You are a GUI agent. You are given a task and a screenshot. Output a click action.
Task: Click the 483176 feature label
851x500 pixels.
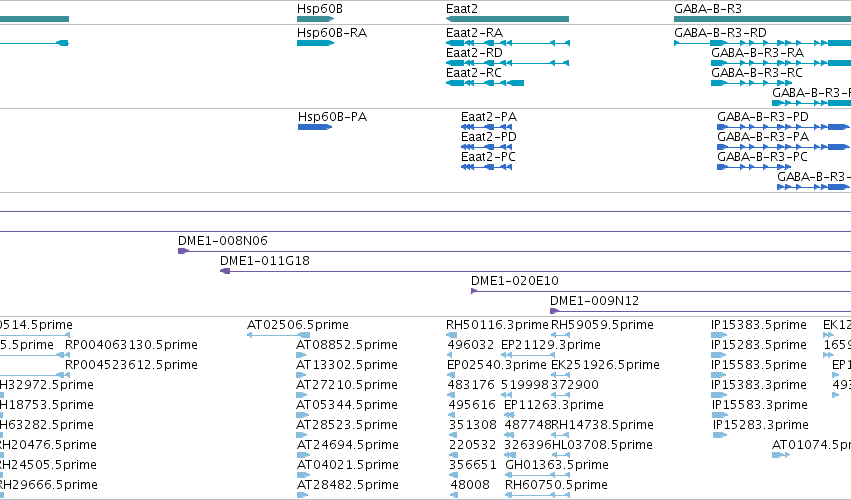click(x=472, y=385)
